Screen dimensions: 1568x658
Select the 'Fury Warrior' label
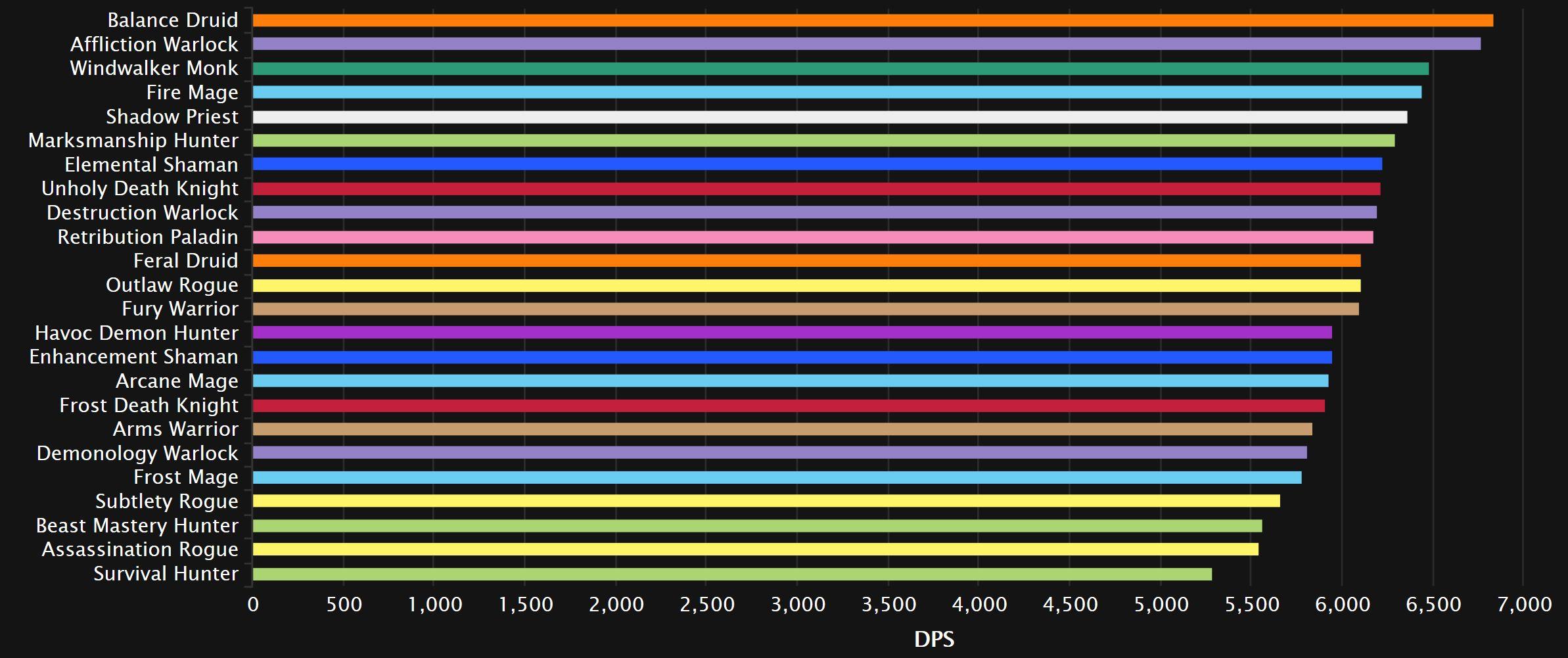[x=180, y=309]
